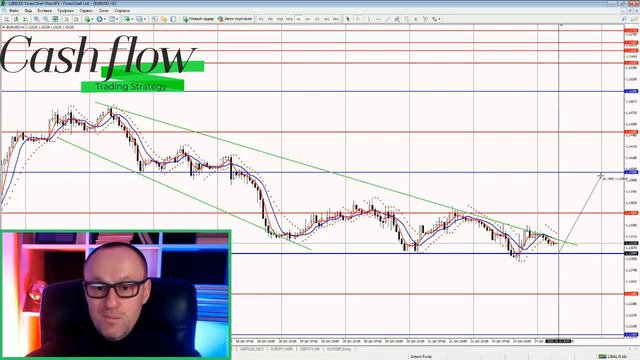
Task: Click the Artem Forex profile in status bar
Action: tap(421, 356)
